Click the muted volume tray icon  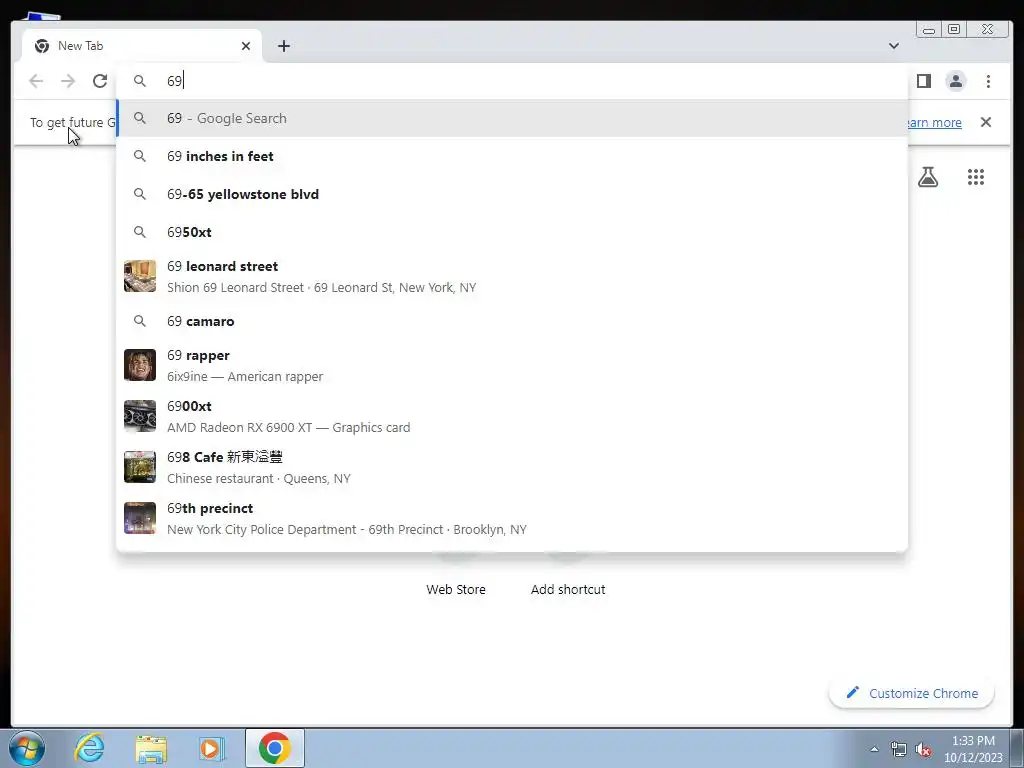(x=923, y=749)
